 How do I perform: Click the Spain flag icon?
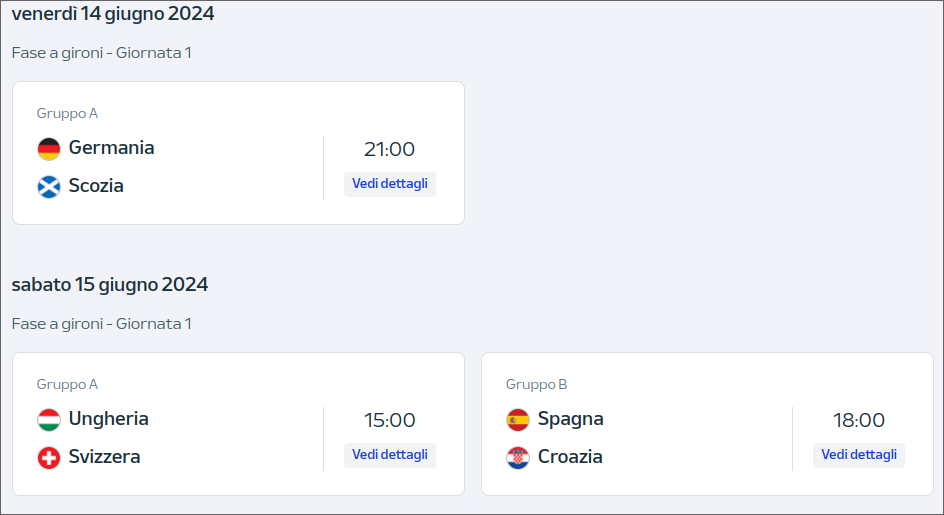click(x=518, y=420)
